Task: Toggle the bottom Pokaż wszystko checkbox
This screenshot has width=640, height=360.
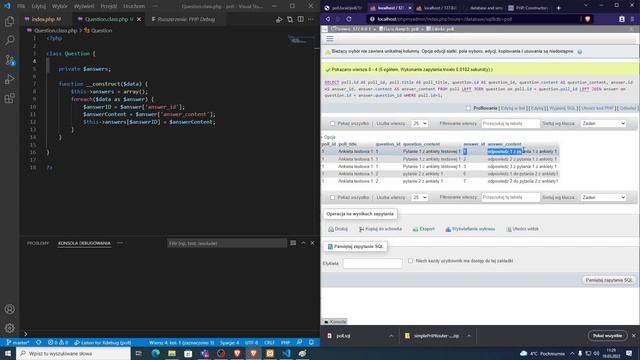Action: (x=332, y=197)
